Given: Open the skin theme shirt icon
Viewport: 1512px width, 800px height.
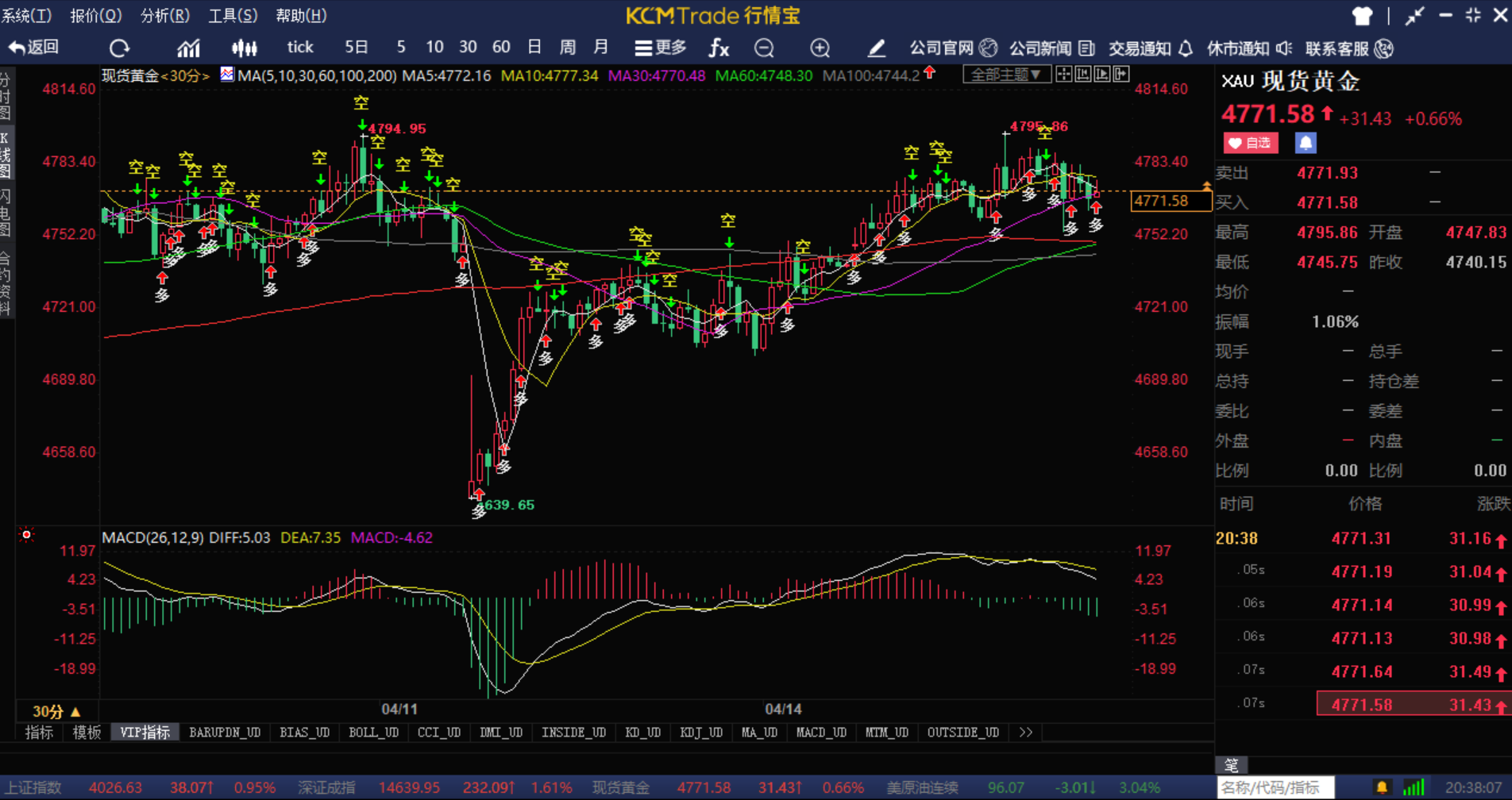Looking at the screenshot, I should [x=1362, y=16].
